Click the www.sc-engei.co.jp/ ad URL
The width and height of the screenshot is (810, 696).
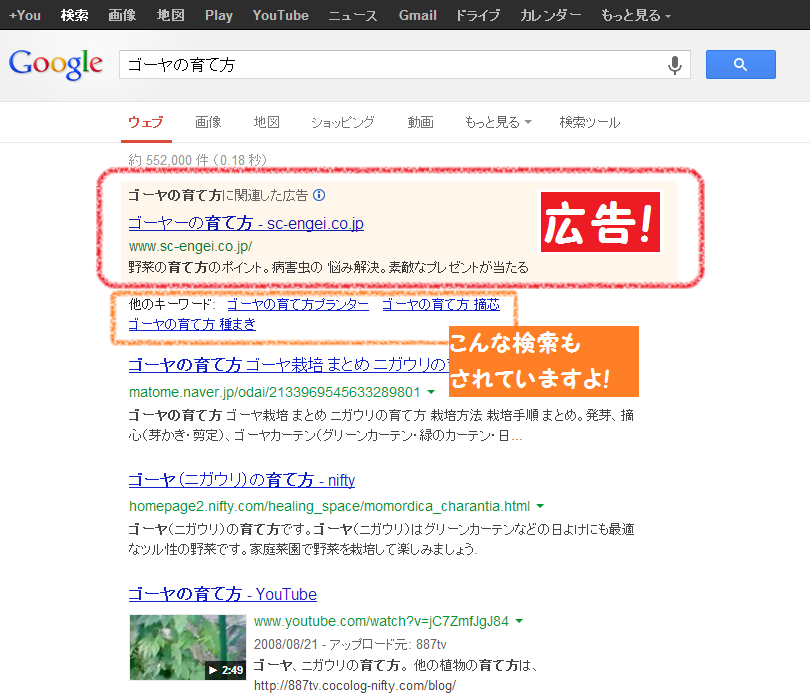tap(191, 246)
